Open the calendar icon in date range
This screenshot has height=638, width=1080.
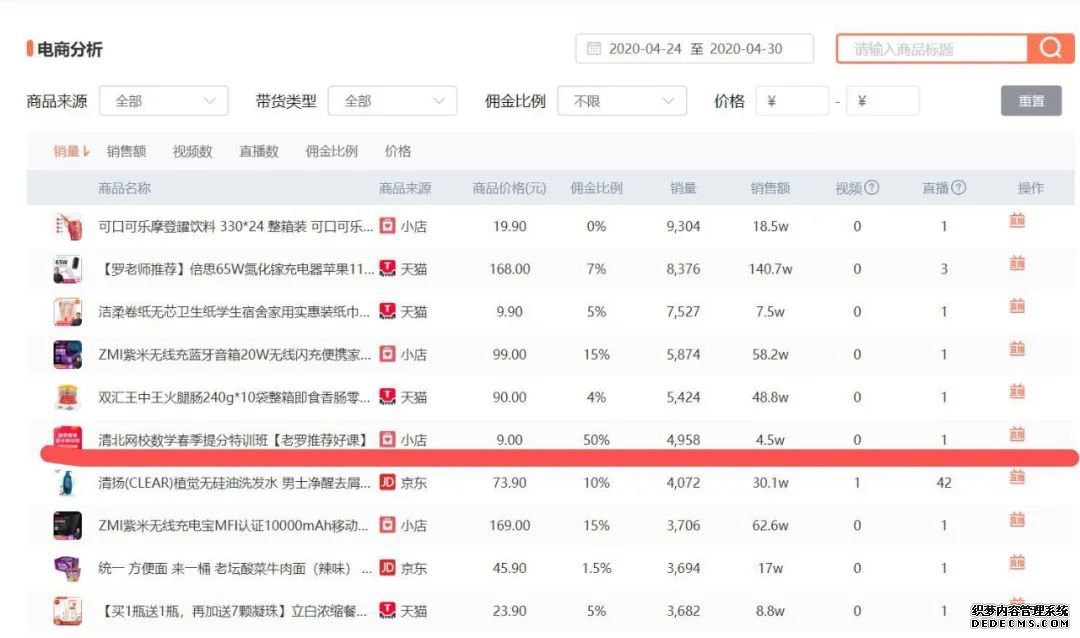coord(593,48)
